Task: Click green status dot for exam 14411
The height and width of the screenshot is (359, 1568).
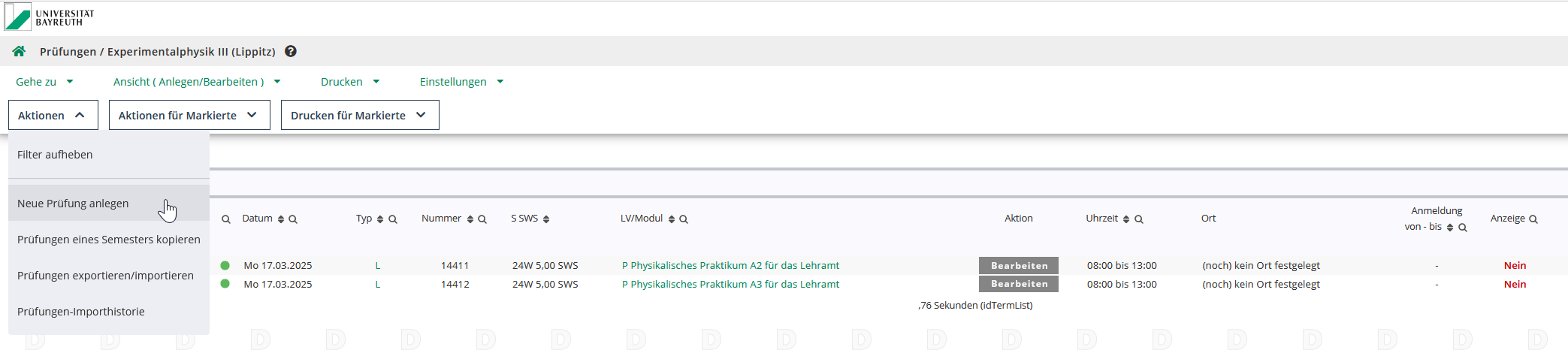Action: point(225,265)
